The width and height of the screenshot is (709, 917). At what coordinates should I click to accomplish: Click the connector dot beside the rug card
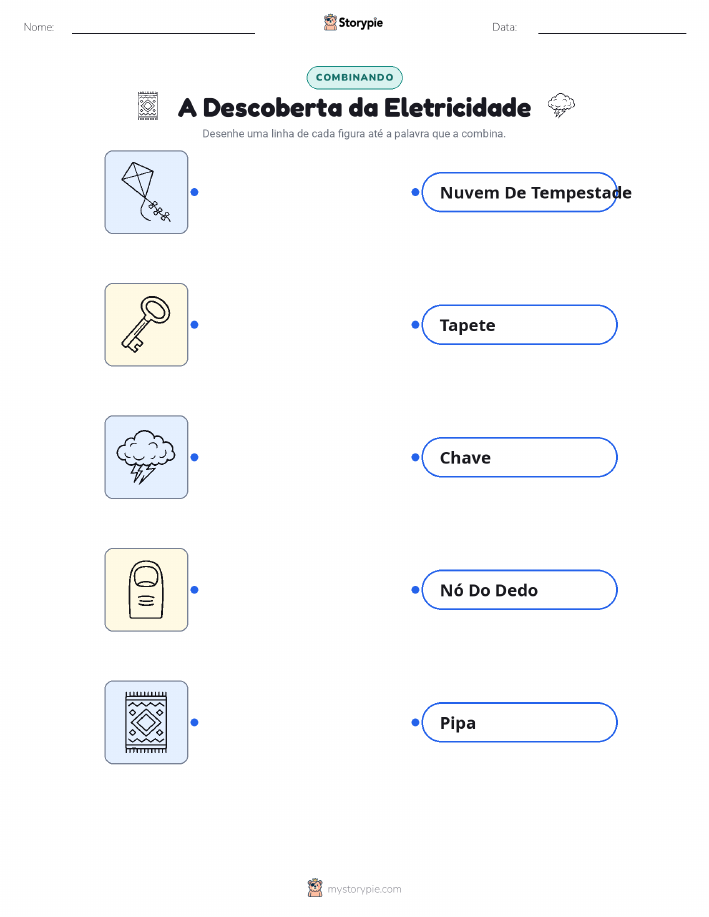tap(195, 722)
